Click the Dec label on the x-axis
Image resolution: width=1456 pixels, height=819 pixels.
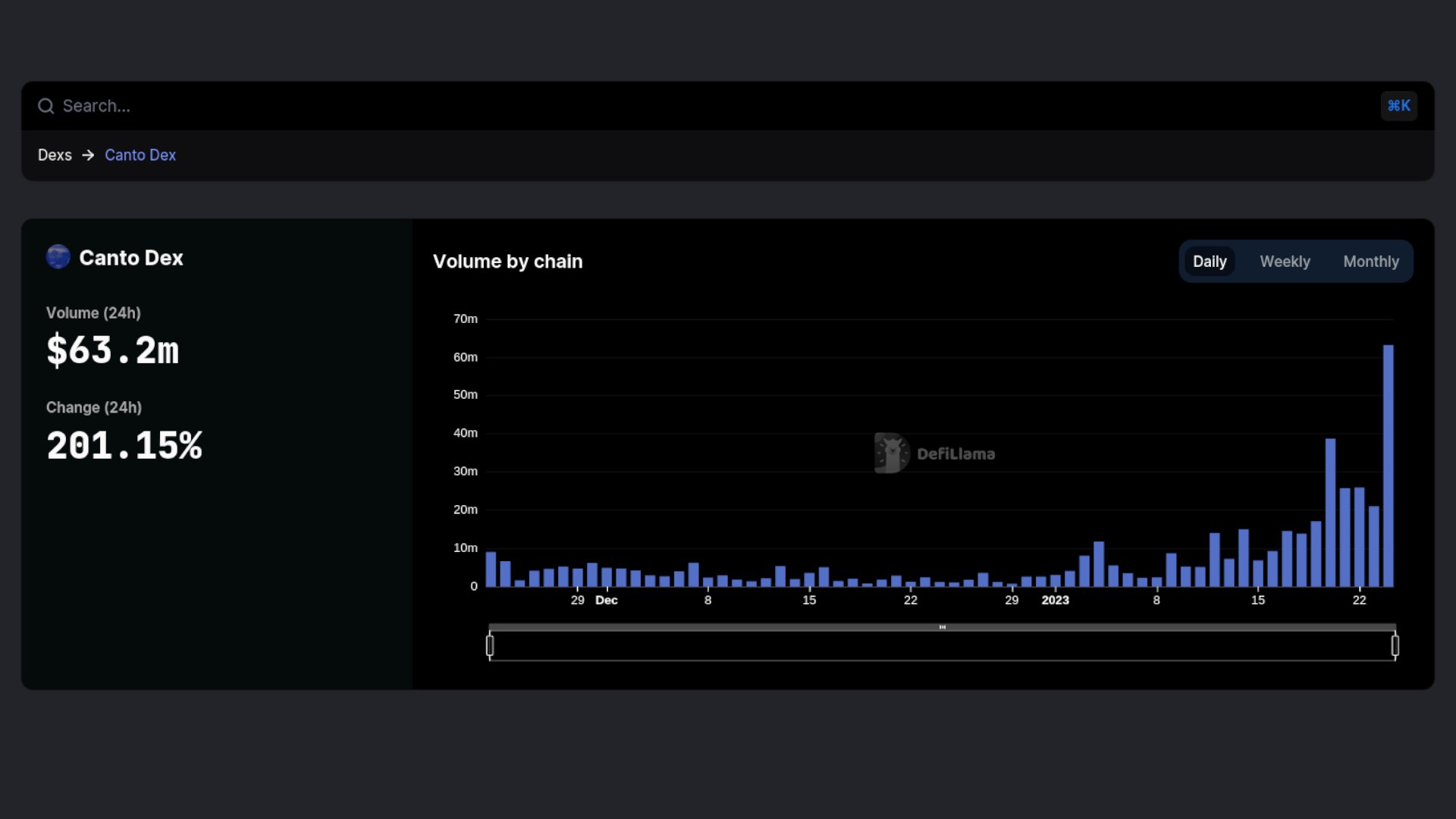606,600
